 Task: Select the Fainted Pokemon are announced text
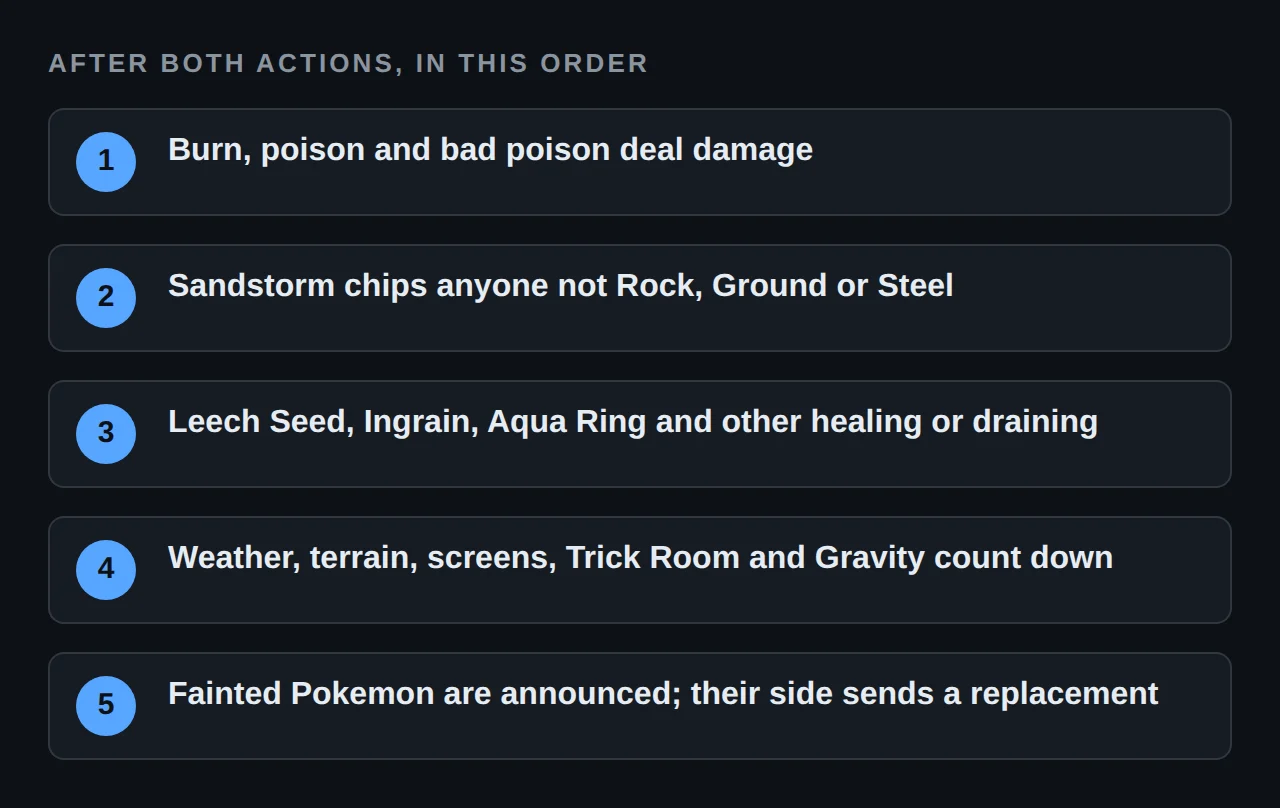coord(663,694)
